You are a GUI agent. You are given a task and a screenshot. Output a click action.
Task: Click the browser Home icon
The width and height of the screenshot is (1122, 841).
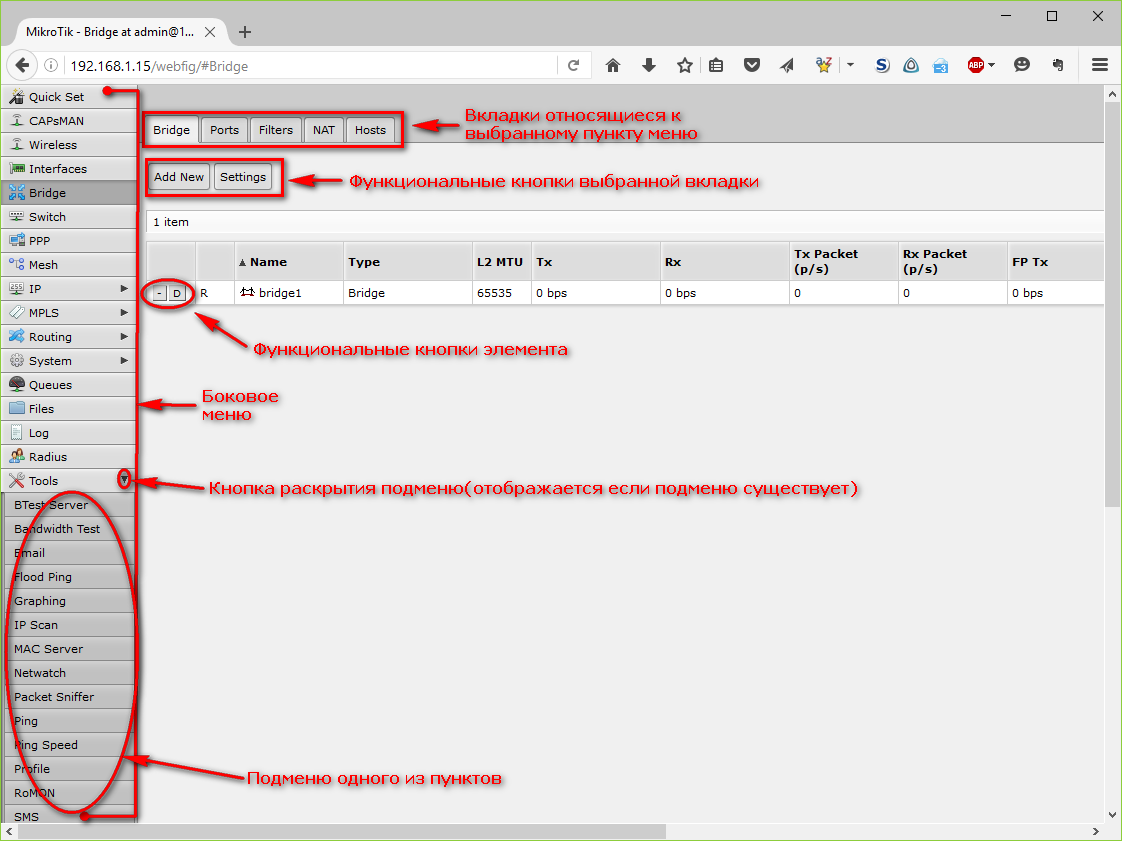613,66
